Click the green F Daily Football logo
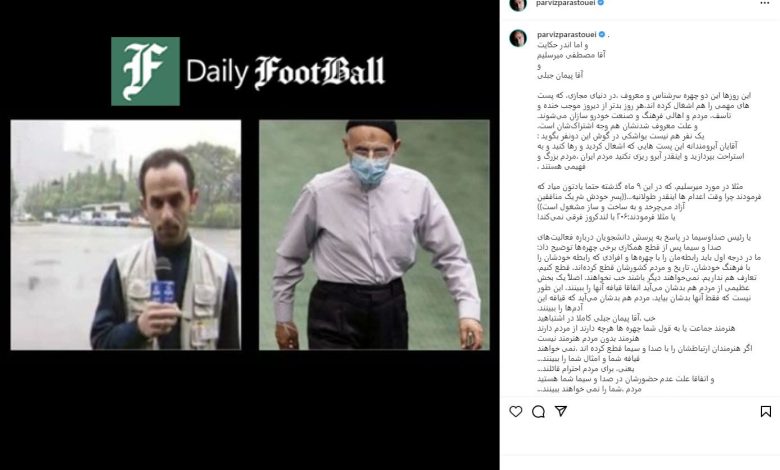 pos(145,71)
